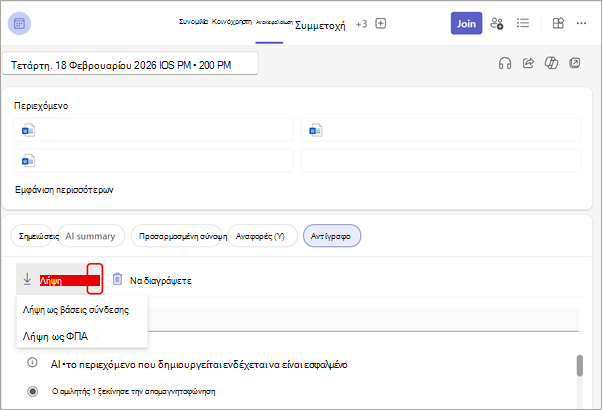This screenshot has width=602, height=410.
Task: Select the Αναφορές pill
Action: 262,236
